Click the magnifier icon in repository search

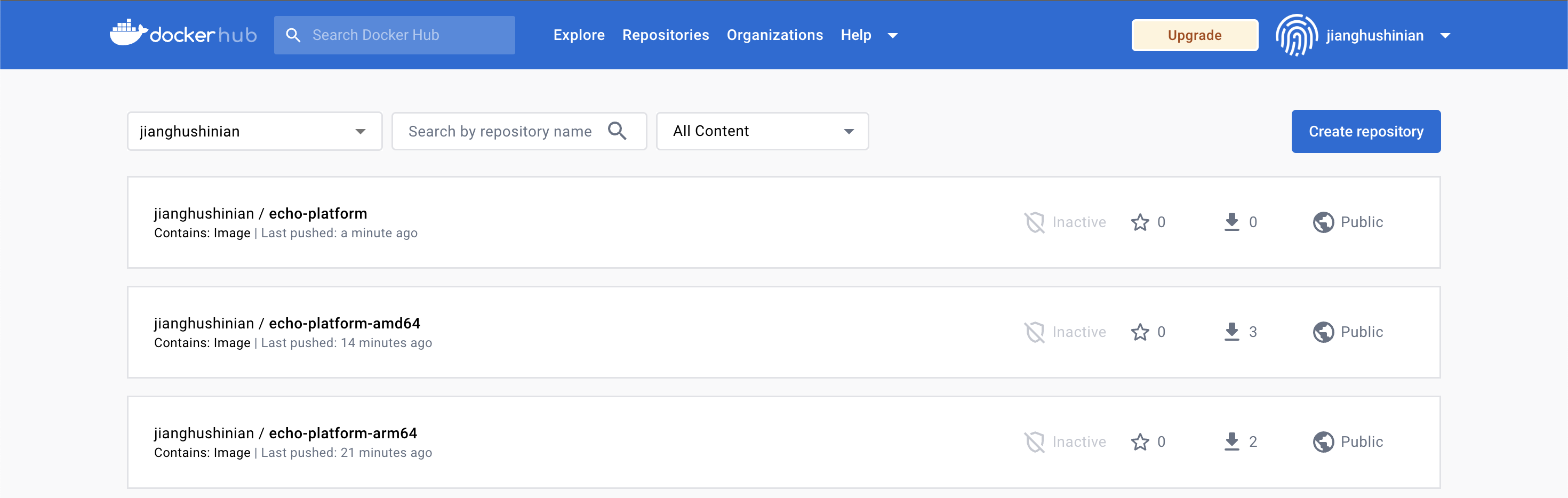(617, 131)
